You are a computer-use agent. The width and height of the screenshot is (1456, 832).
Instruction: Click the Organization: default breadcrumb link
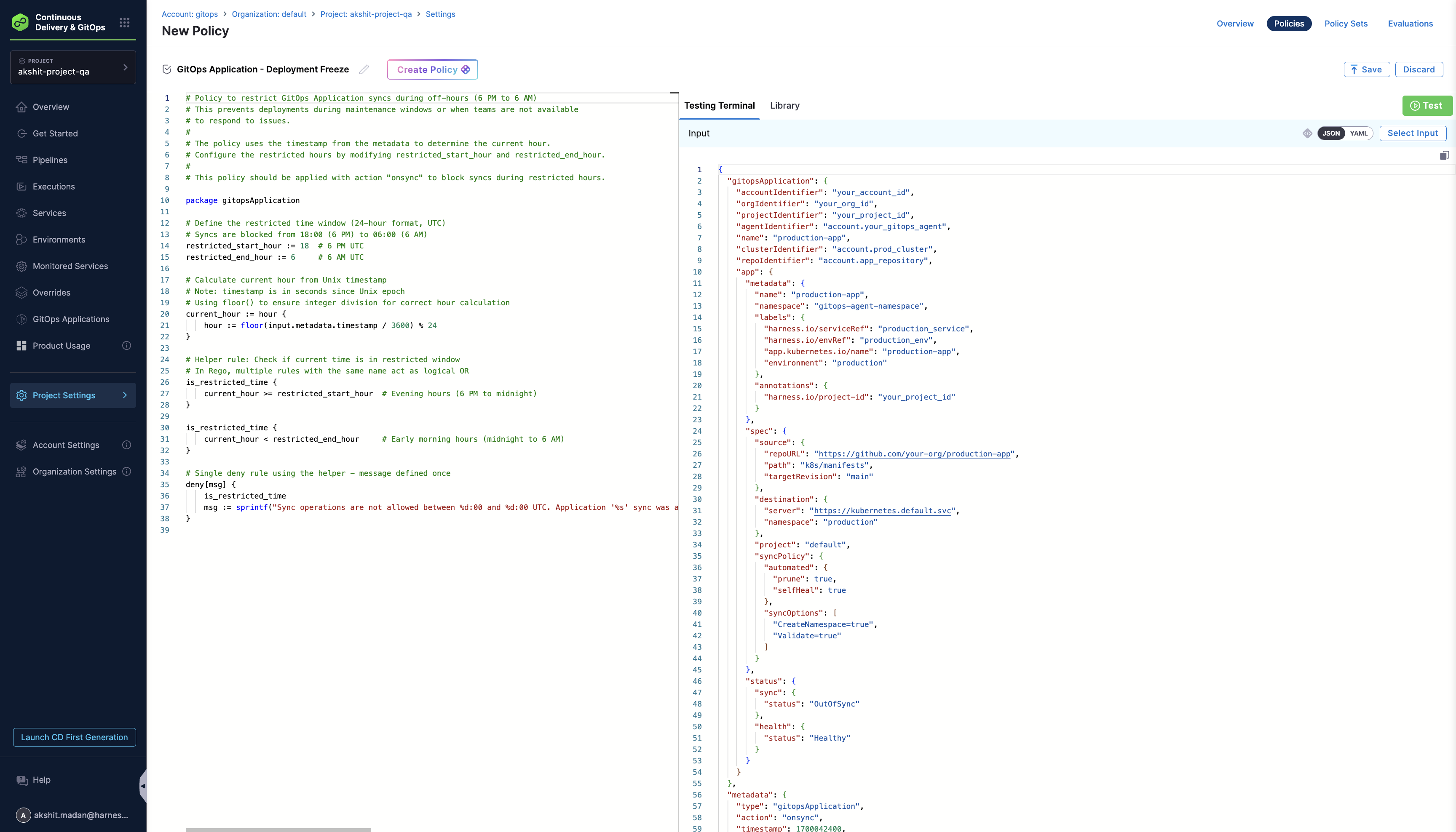[x=269, y=14]
